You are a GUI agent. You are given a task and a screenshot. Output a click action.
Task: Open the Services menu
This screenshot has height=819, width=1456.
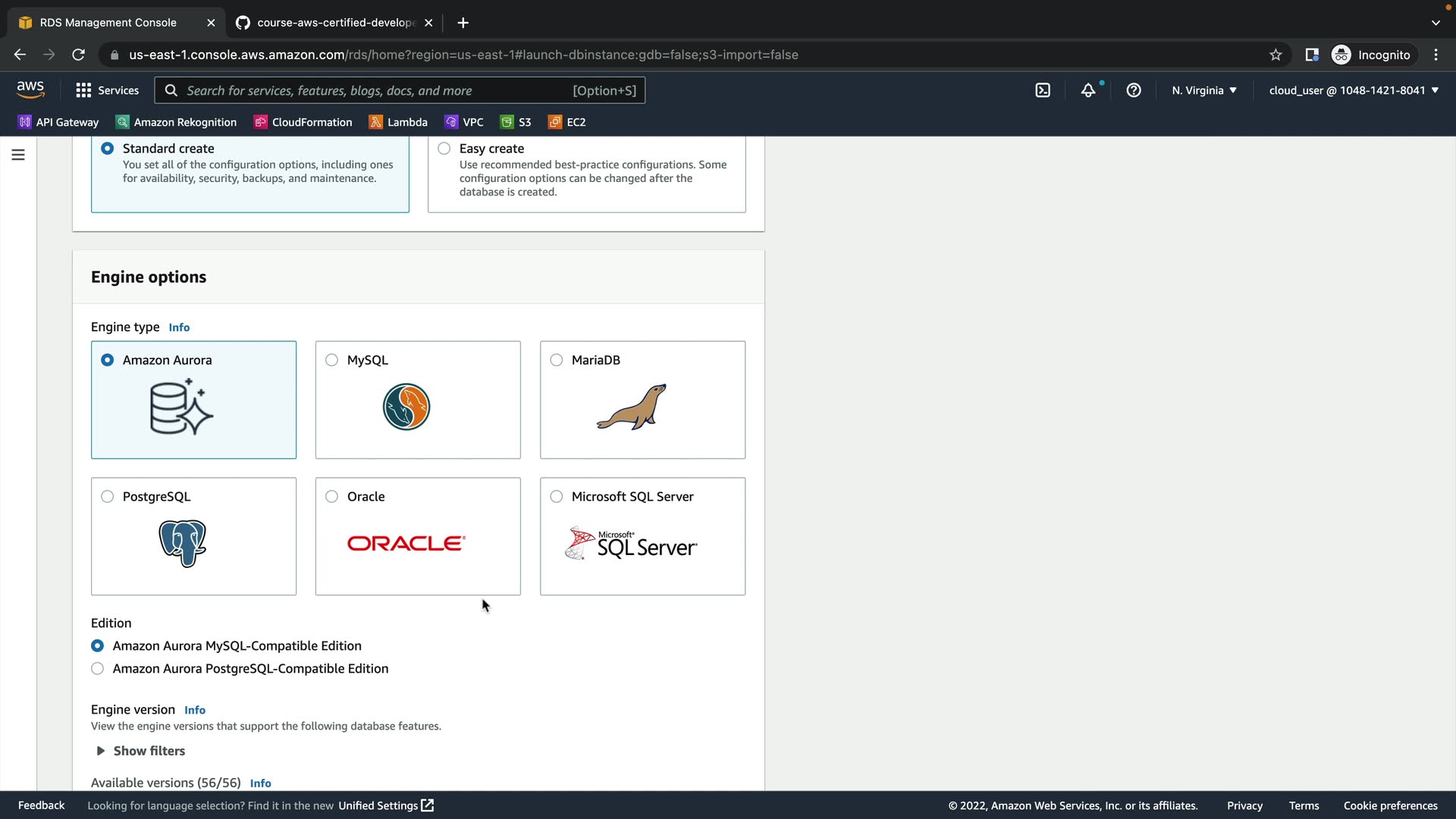pos(108,90)
